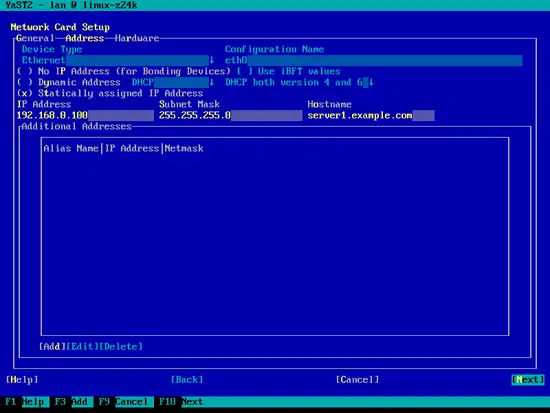Click the Netmask column header
The image size is (550, 413).
184,148
